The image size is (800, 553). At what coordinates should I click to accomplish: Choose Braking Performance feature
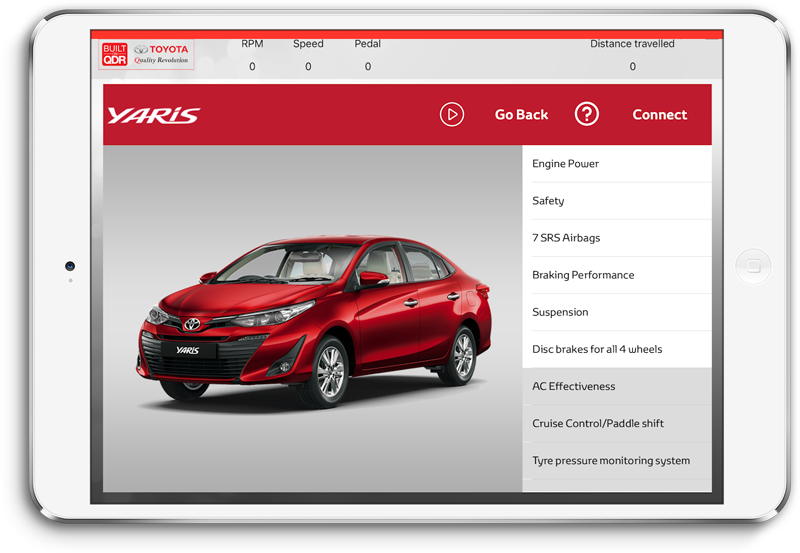tap(616, 275)
